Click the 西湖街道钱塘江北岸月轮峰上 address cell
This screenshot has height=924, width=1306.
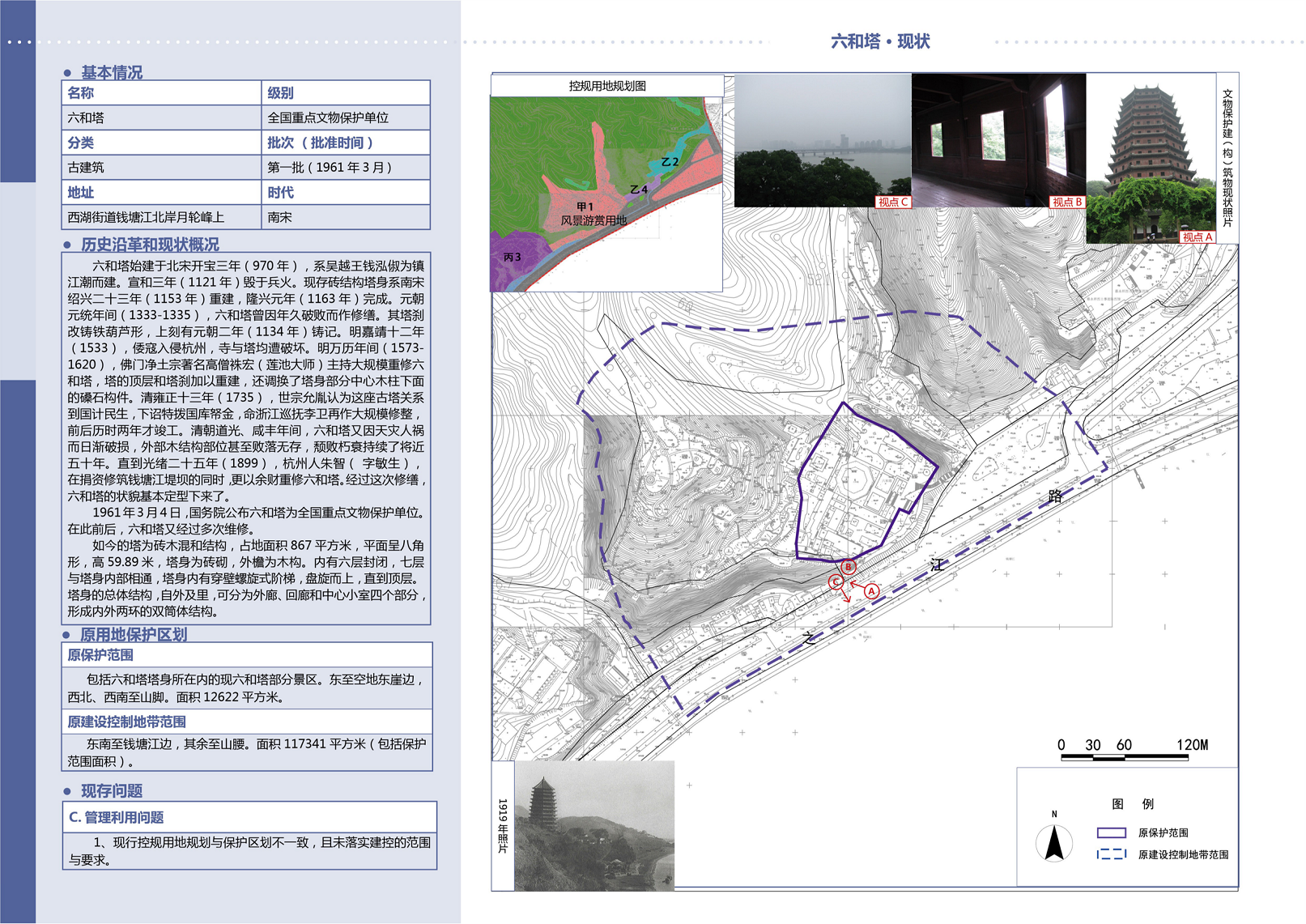click(x=162, y=217)
